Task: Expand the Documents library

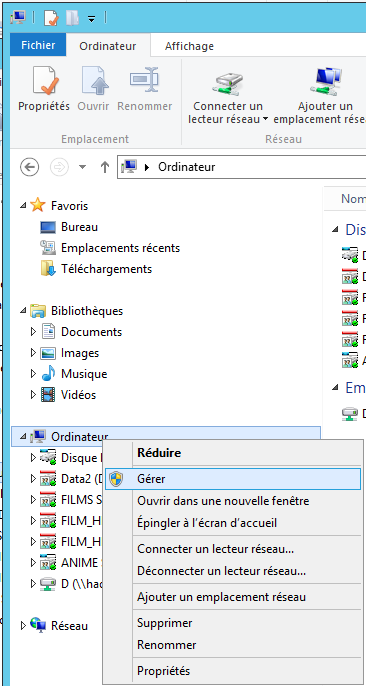Action: (x=34, y=332)
